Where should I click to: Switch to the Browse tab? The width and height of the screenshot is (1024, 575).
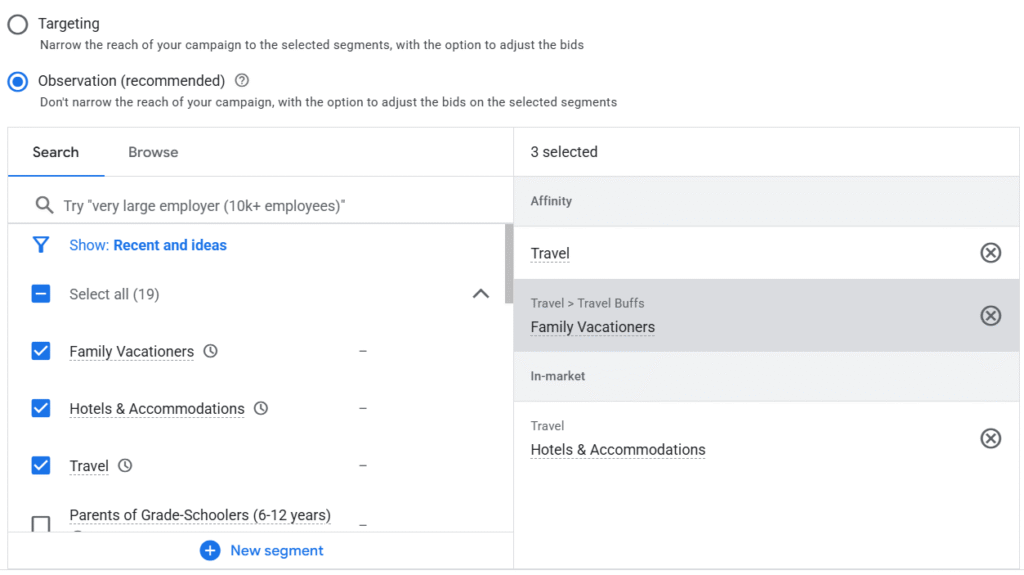point(153,152)
